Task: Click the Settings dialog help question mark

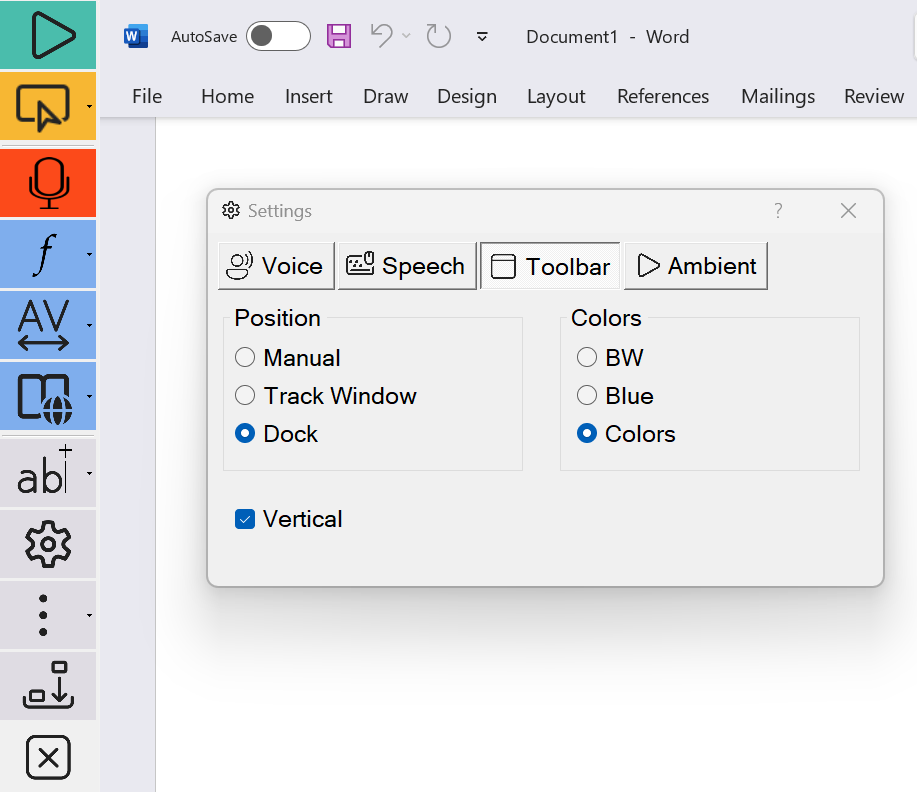Action: pos(778,211)
